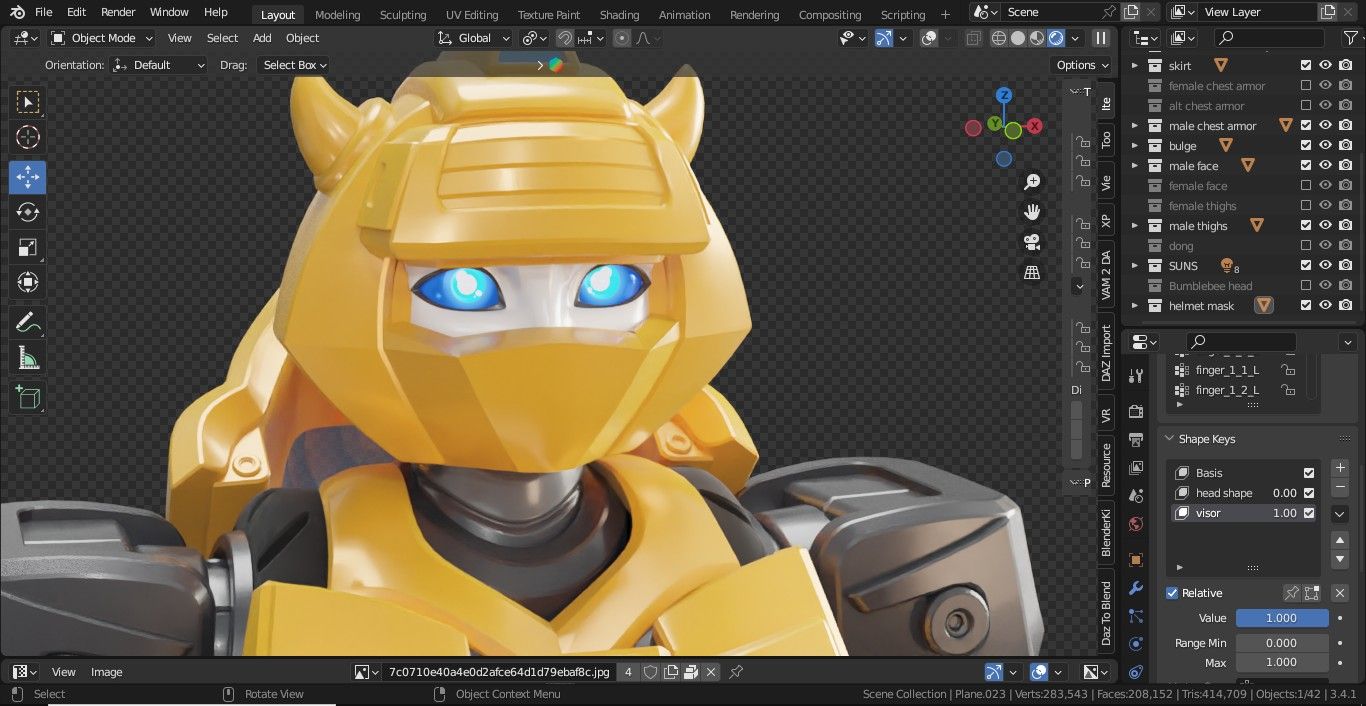Image resolution: width=1366 pixels, height=706 pixels.
Task: Open Global transform orientation dropdown
Action: (x=474, y=38)
